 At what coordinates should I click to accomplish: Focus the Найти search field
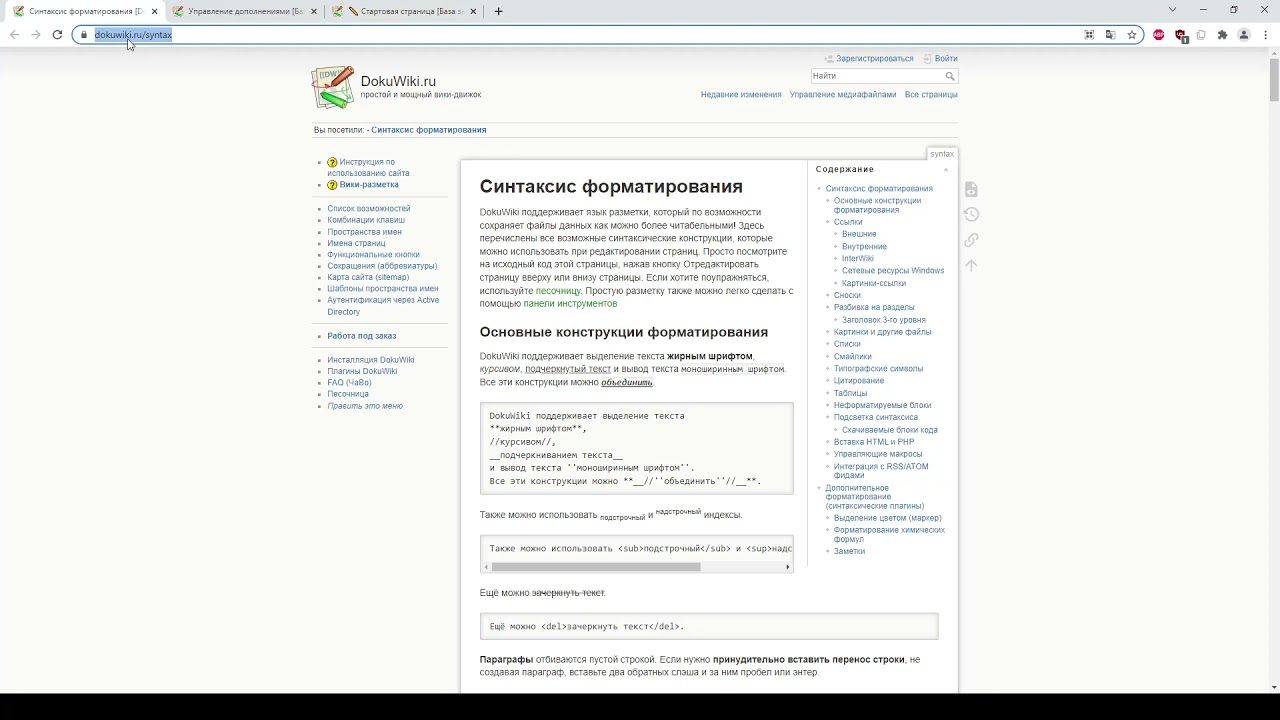877,76
